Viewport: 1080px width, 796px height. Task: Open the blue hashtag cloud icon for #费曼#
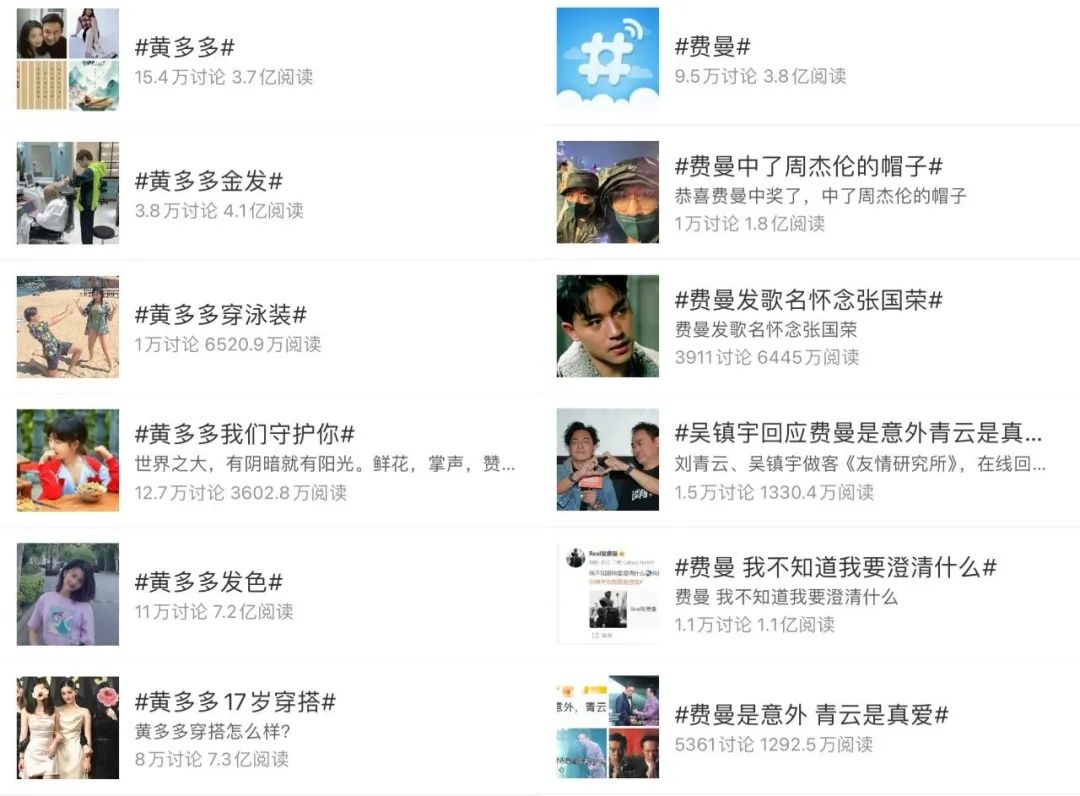click(608, 59)
